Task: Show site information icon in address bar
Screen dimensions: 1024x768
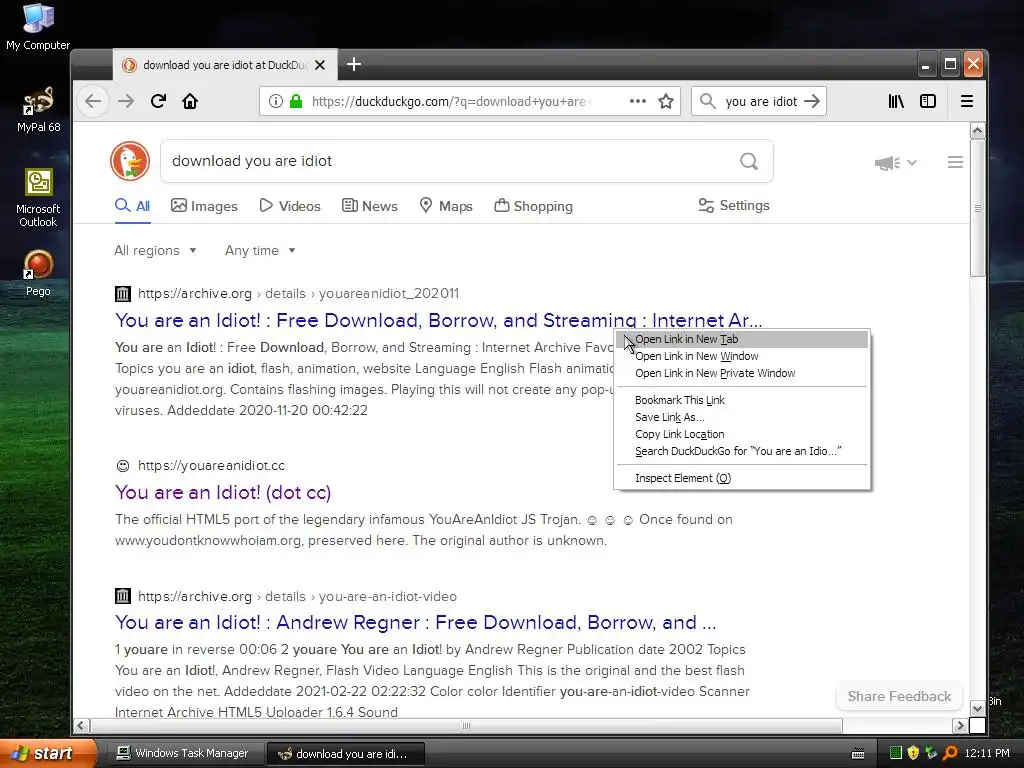Action: [x=276, y=101]
